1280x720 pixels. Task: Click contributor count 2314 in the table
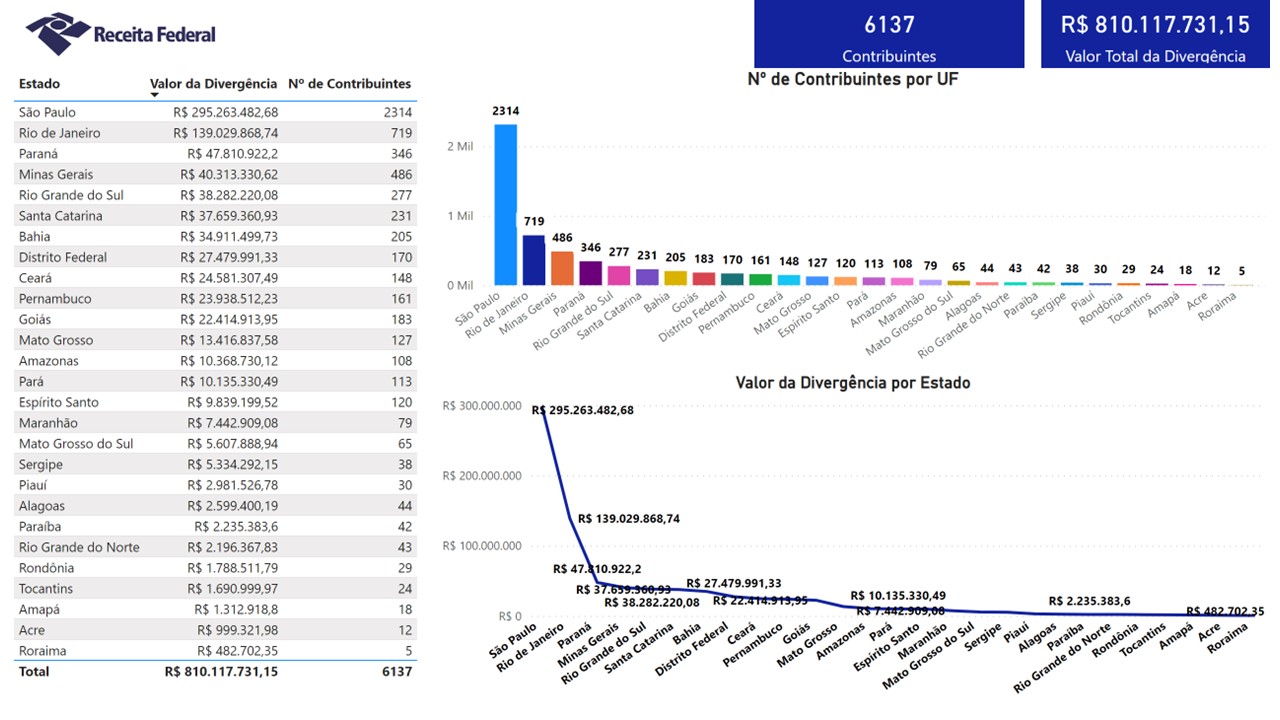click(x=398, y=112)
